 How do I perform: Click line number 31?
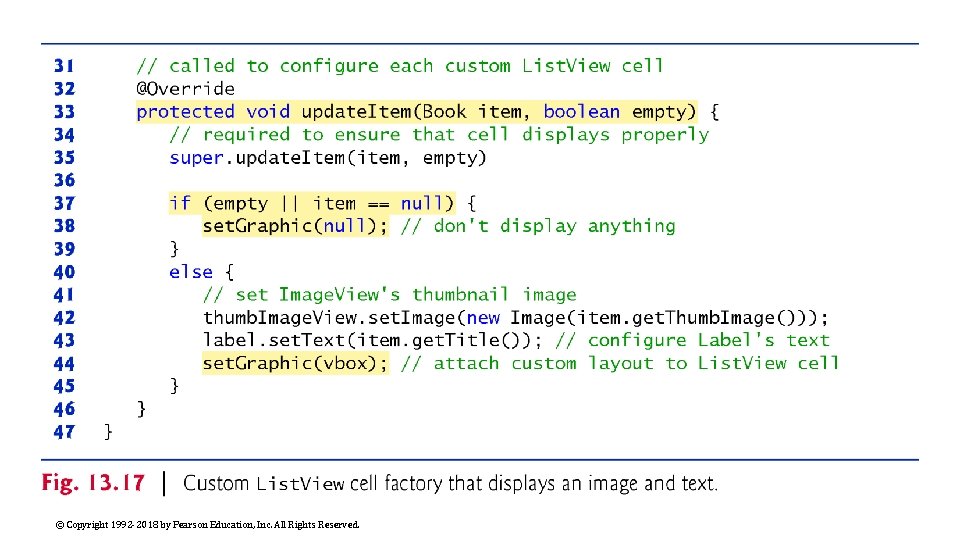(x=64, y=66)
